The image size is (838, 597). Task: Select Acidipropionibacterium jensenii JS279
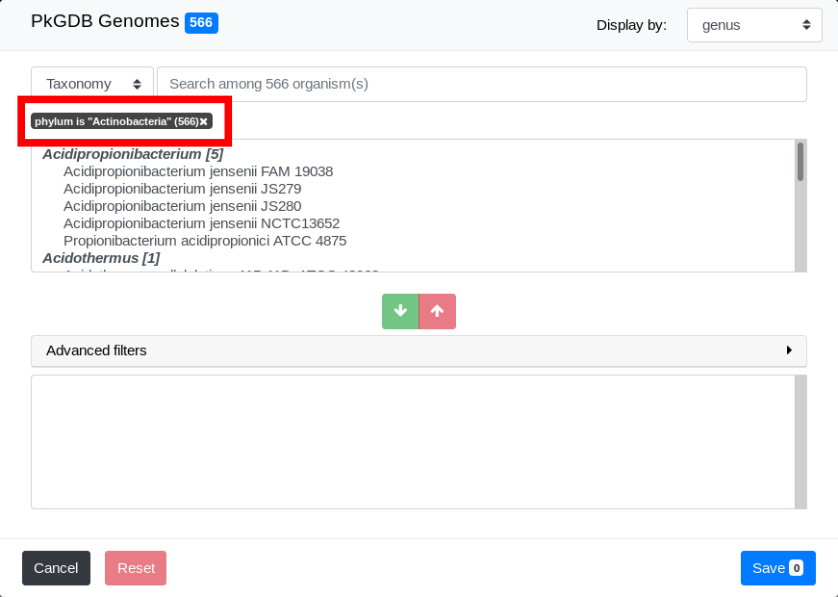[182, 189]
